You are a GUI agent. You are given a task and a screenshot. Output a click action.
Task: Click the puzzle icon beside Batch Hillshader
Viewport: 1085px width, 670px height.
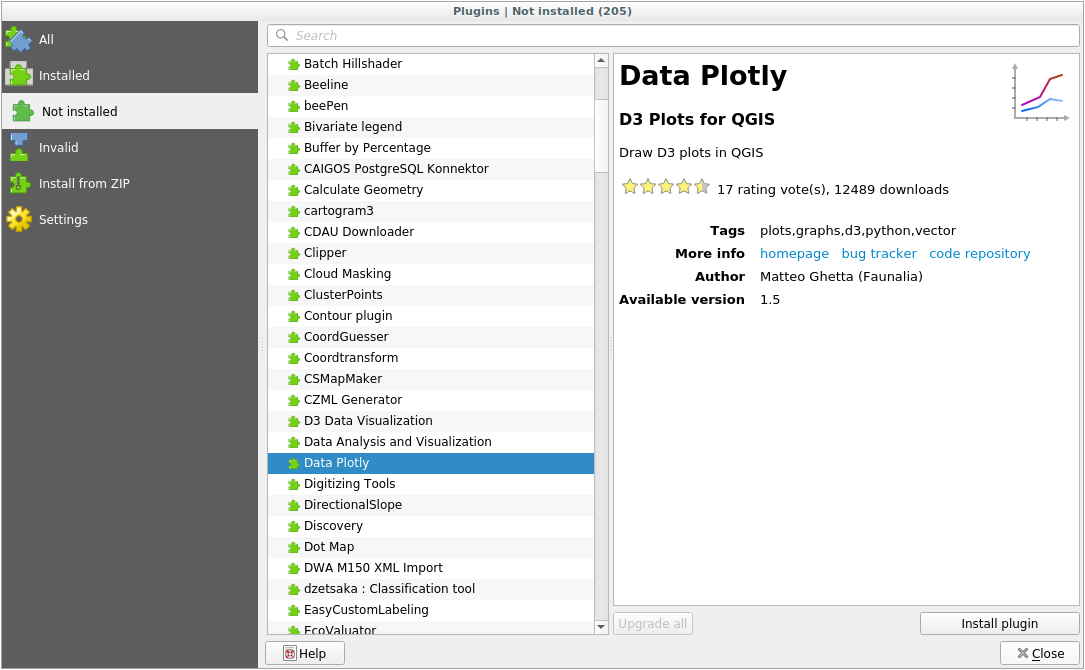point(293,64)
